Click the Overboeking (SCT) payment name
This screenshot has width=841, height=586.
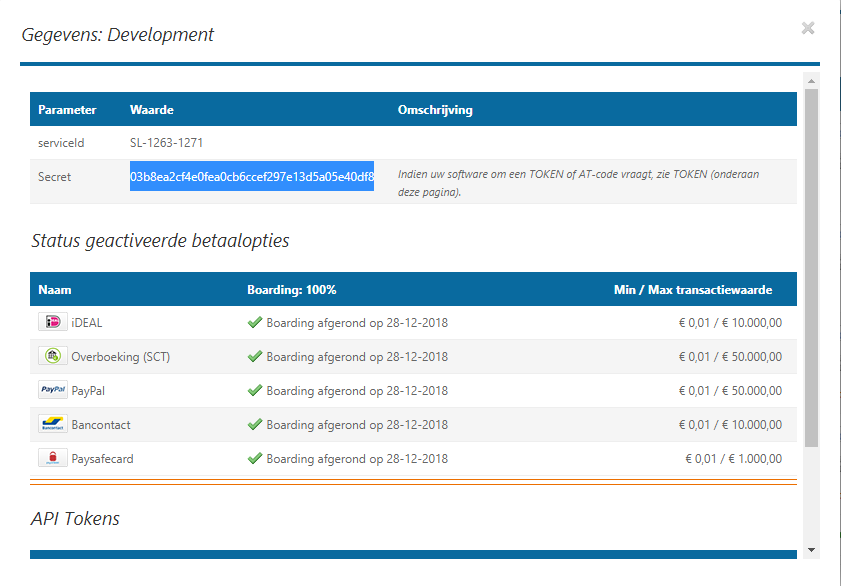pyautogui.click(x=120, y=357)
